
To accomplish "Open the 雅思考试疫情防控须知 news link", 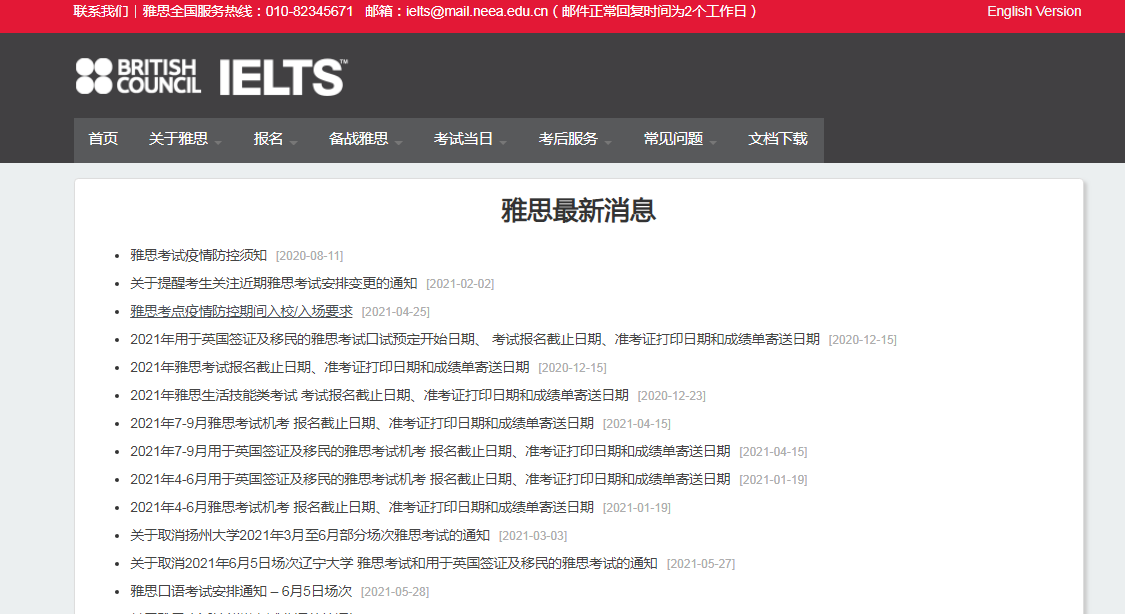I will point(198,255).
